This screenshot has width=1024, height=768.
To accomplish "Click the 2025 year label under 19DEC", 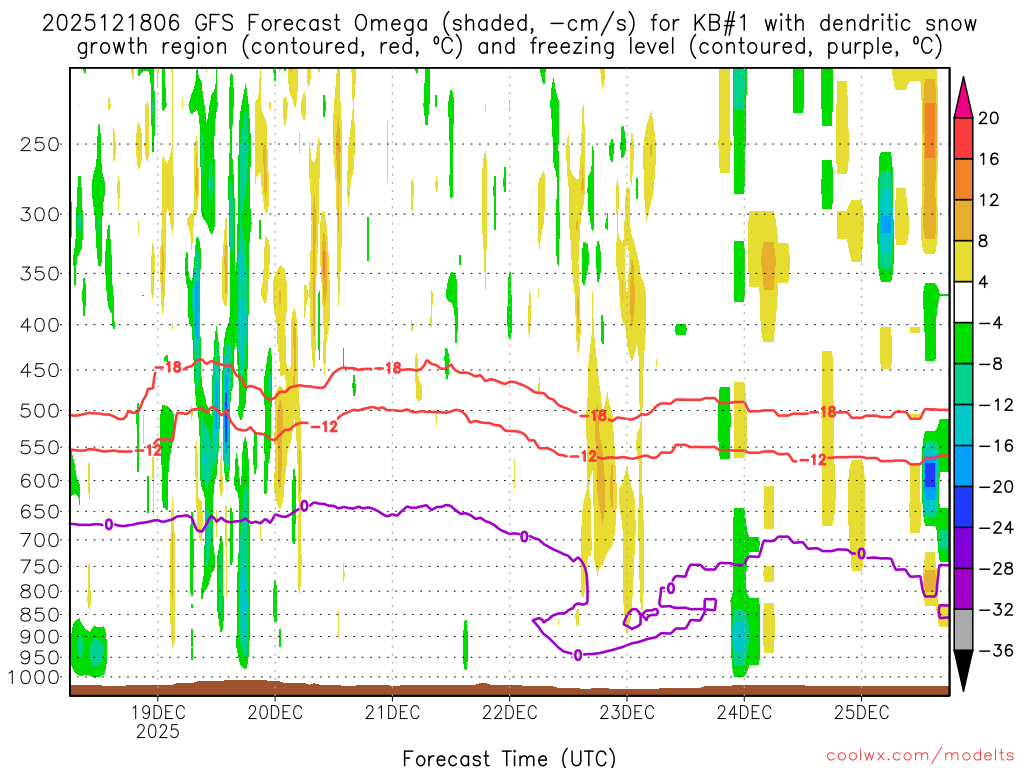I will click(157, 732).
